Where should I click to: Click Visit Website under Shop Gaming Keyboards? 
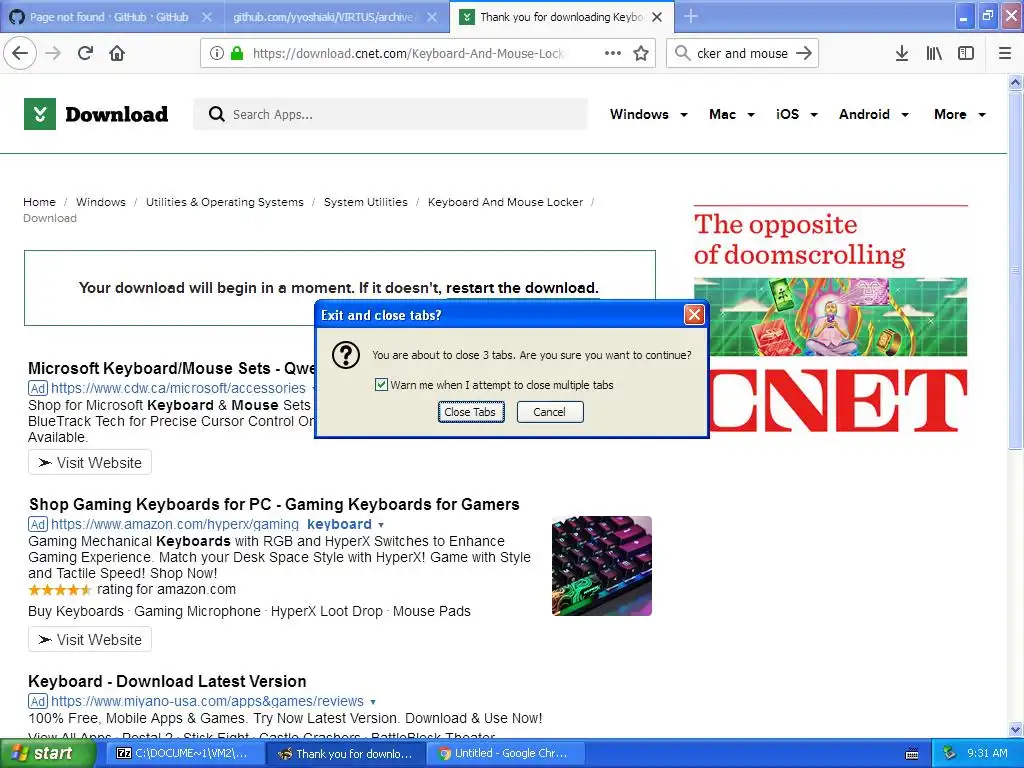[x=90, y=639]
